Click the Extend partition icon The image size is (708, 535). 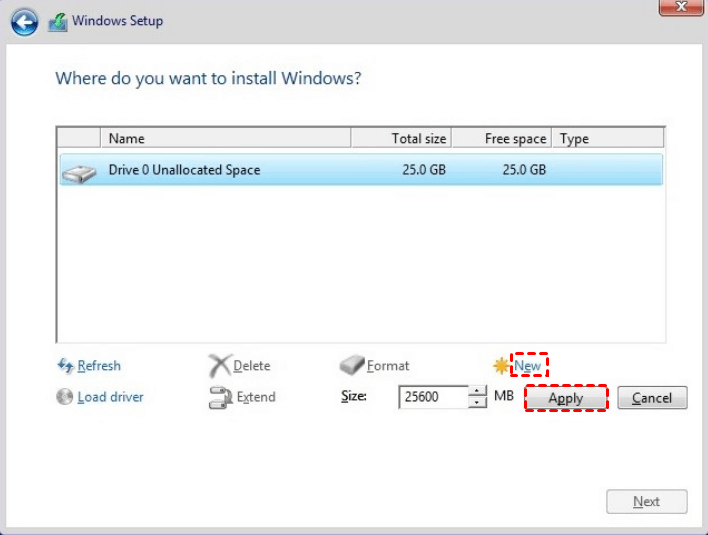220,397
